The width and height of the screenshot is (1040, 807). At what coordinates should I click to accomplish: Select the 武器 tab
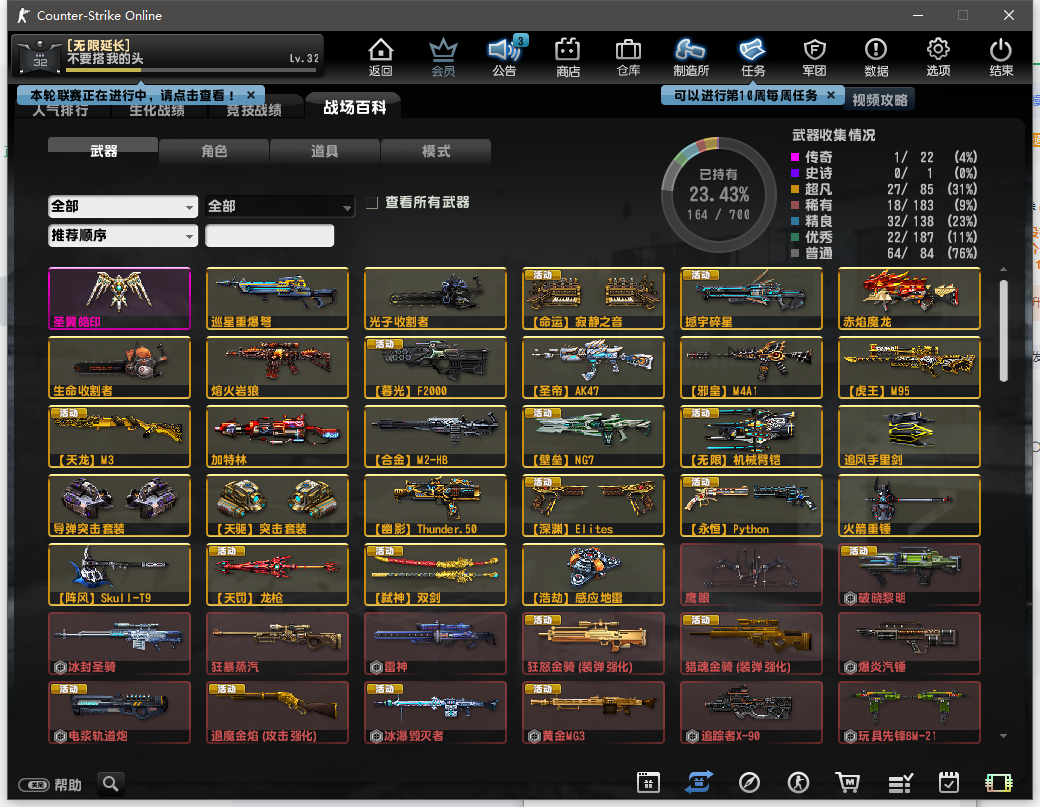(103, 151)
